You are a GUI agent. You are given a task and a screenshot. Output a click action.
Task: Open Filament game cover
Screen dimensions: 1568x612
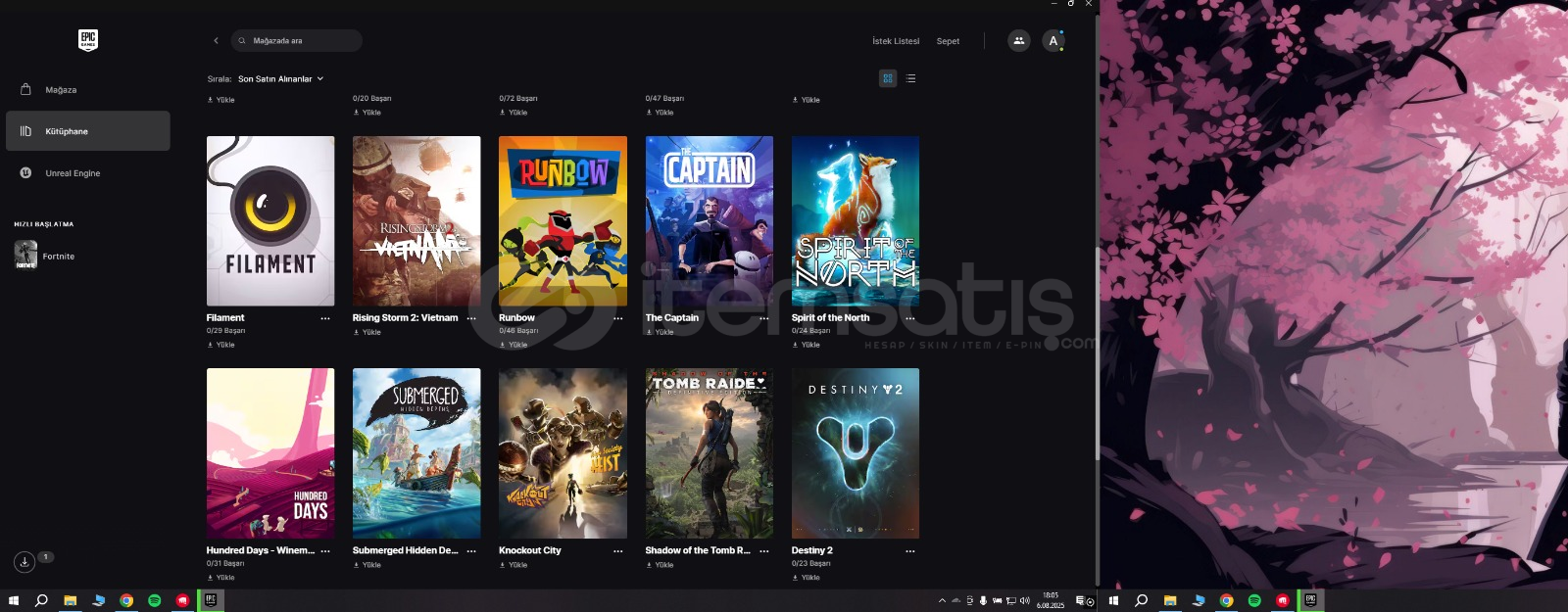point(270,221)
